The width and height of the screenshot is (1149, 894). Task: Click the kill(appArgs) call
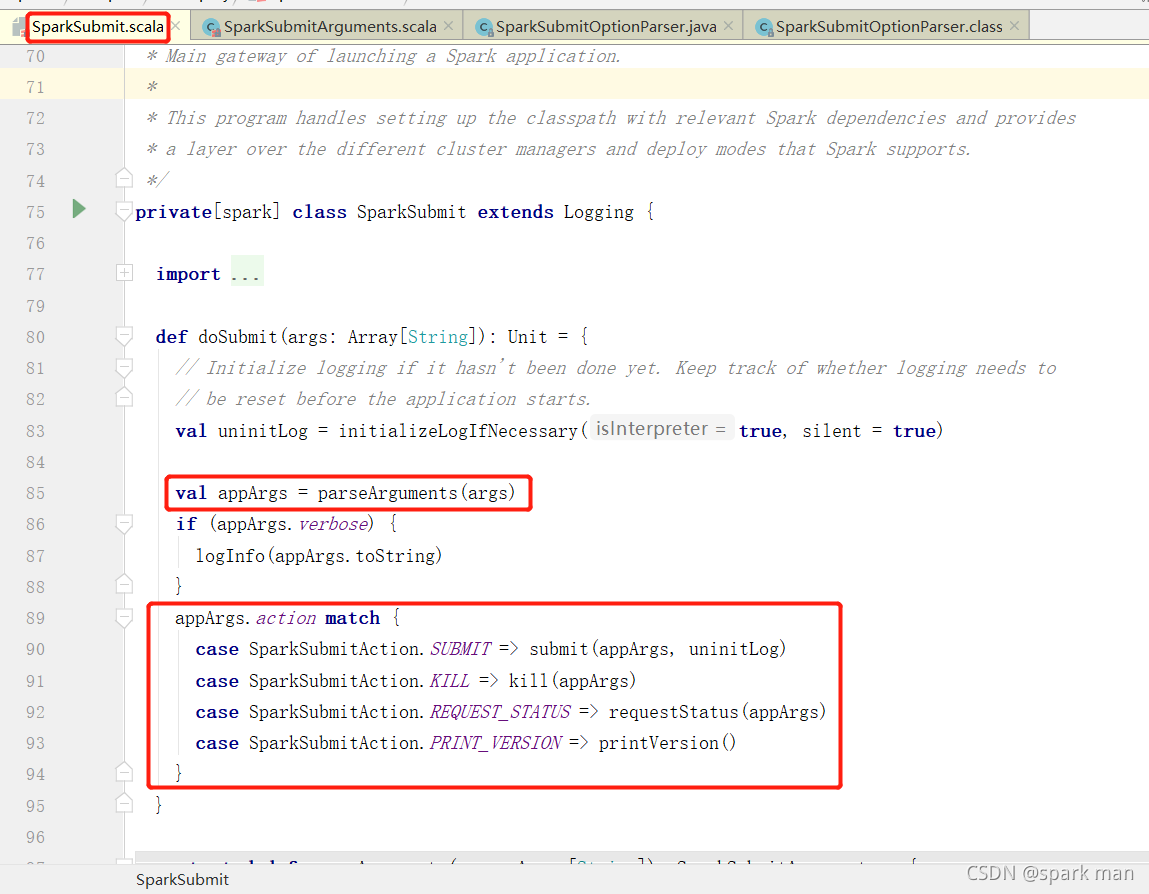pyautogui.click(x=572, y=681)
